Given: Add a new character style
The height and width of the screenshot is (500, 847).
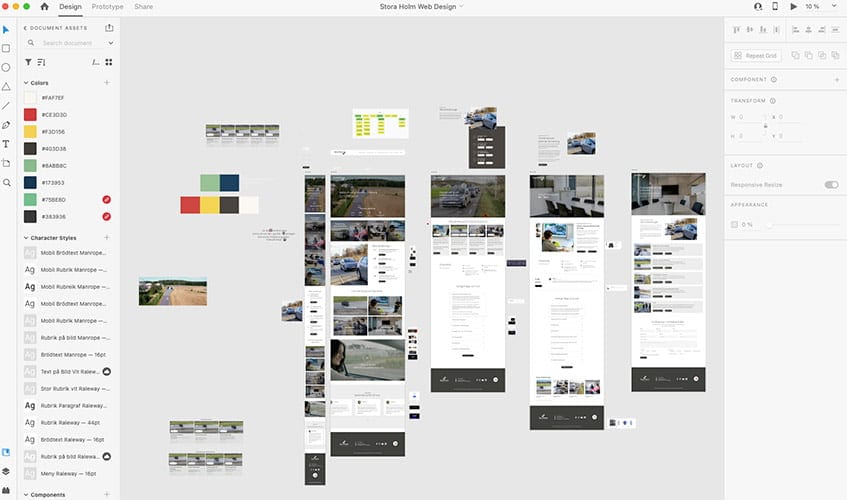Looking at the screenshot, I should click(x=107, y=238).
